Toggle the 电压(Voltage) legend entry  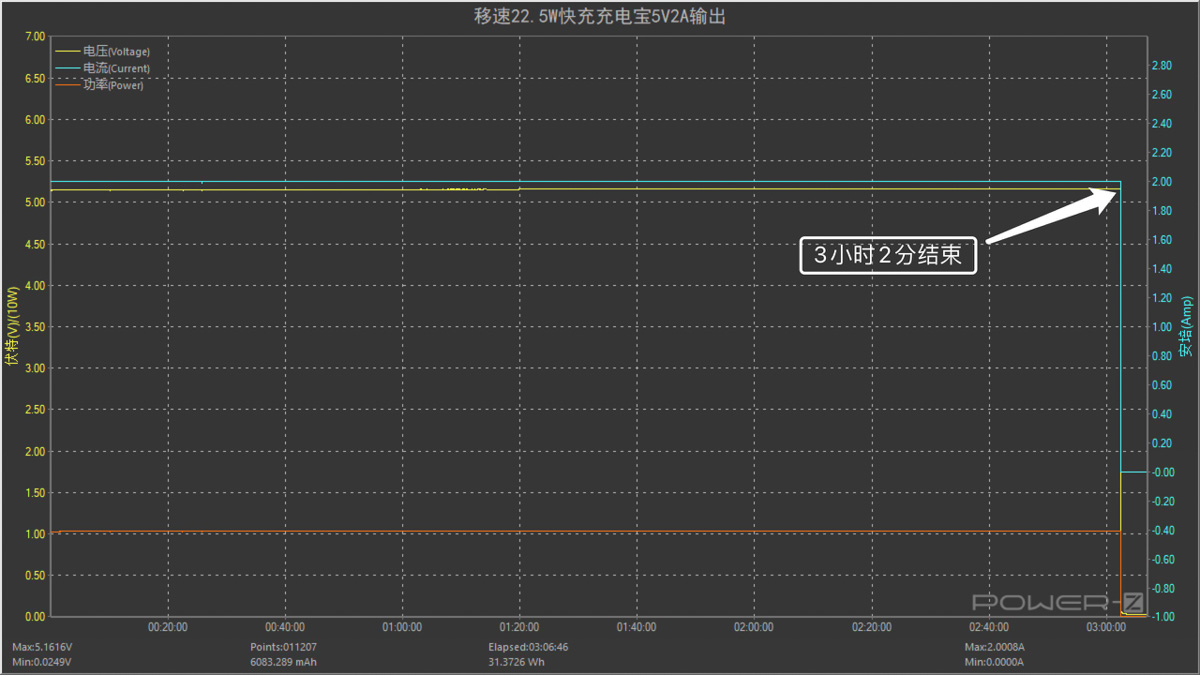pyautogui.click(x=116, y=51)
